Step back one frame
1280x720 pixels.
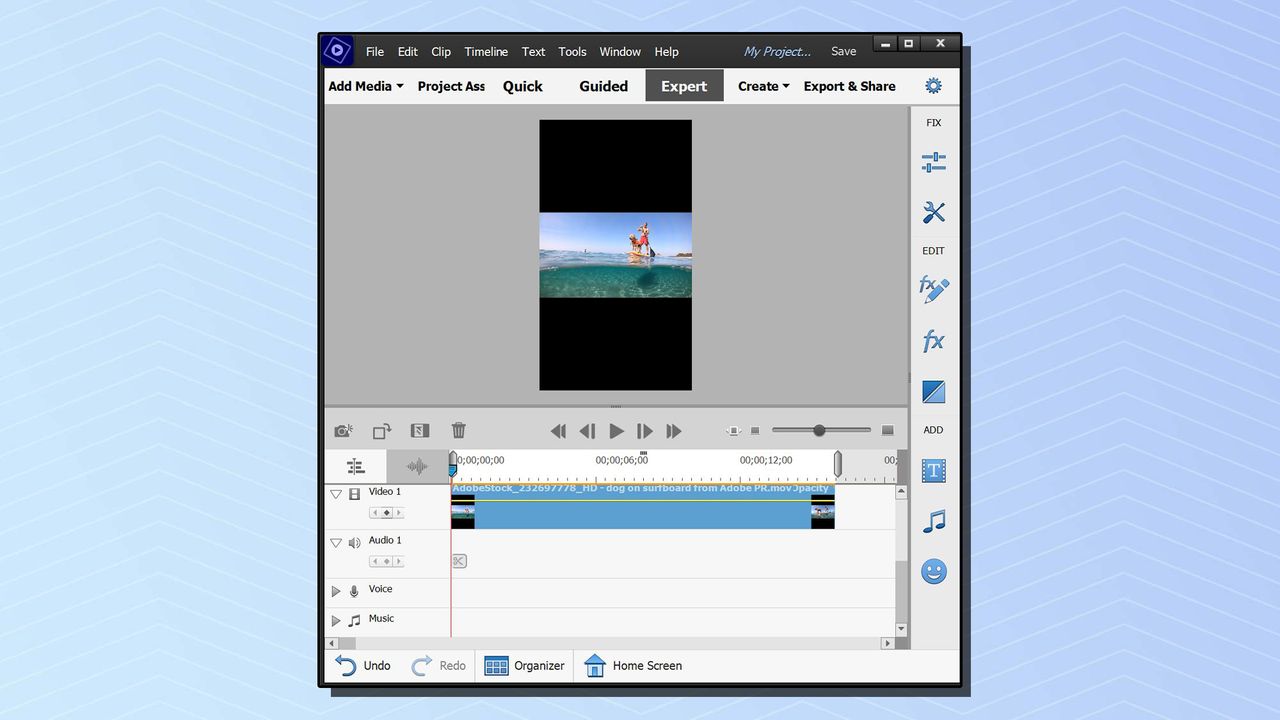click(x=587, y=431)
